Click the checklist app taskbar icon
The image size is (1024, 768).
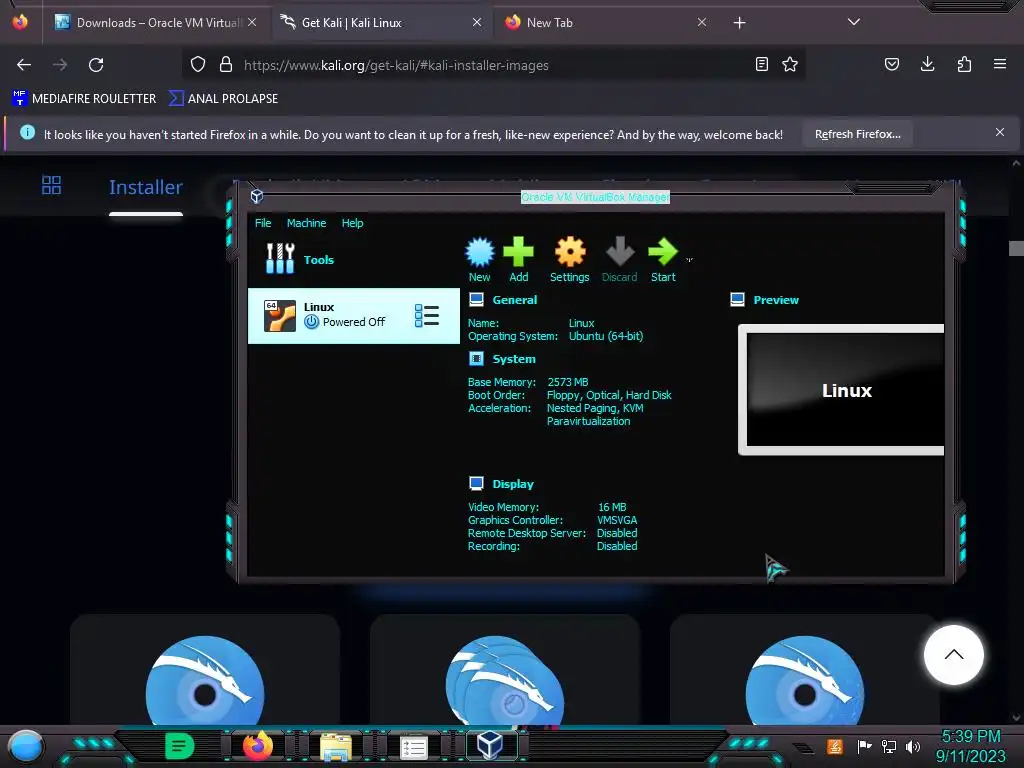point(413,748)
